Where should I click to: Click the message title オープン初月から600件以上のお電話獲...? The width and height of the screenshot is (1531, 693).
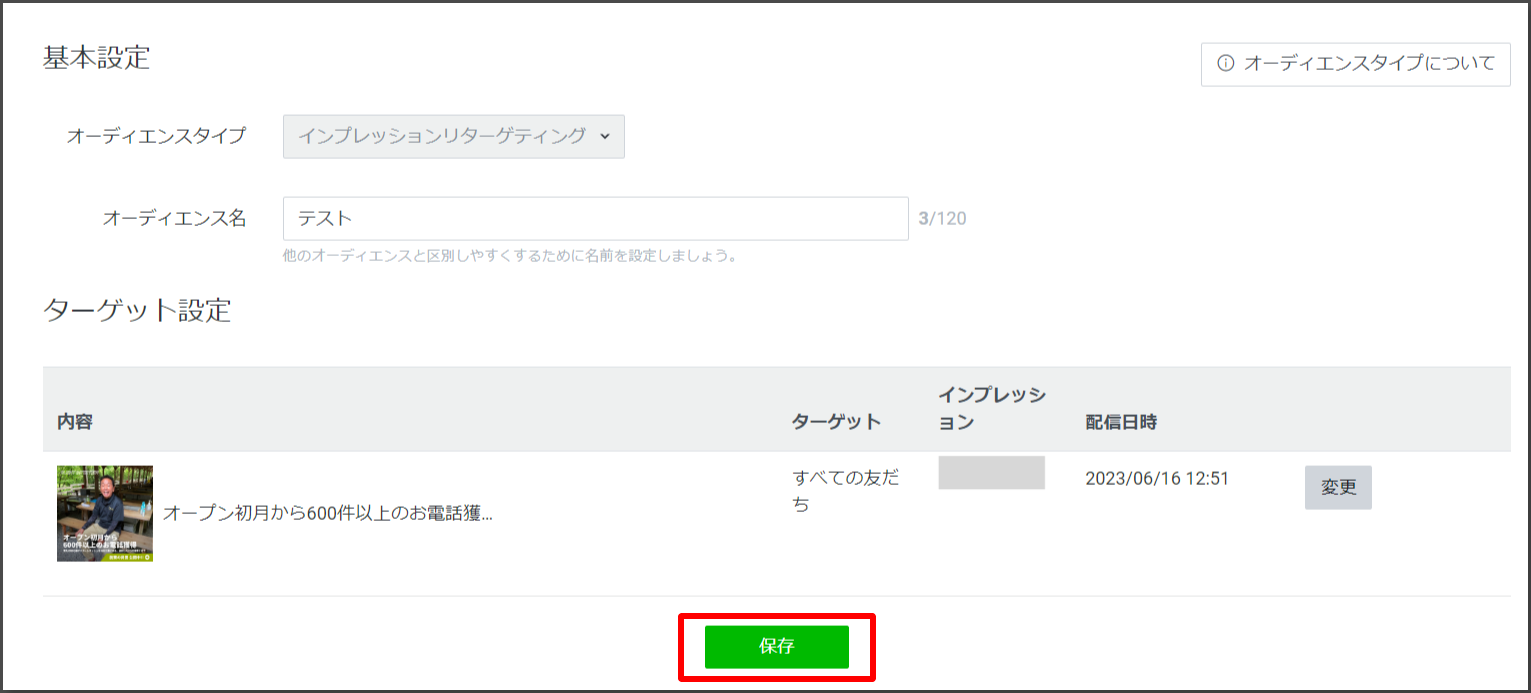tap(328, 514)
